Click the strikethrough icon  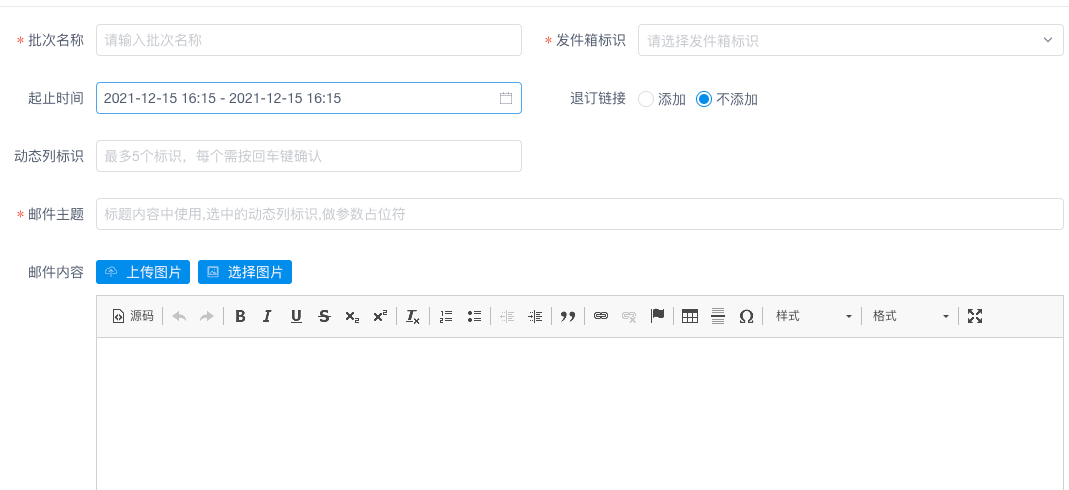coord(324,316)
